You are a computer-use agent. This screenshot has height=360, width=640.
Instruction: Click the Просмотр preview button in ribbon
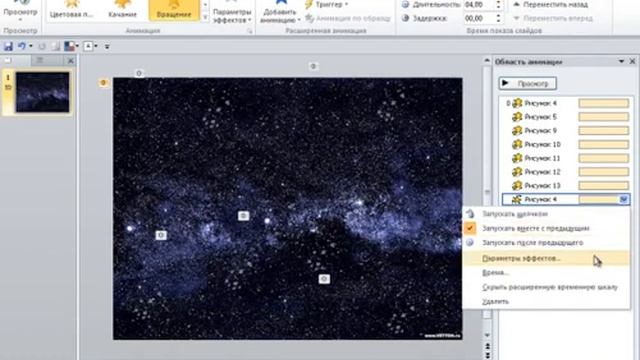pyautogui.click(x=20, y=11)
